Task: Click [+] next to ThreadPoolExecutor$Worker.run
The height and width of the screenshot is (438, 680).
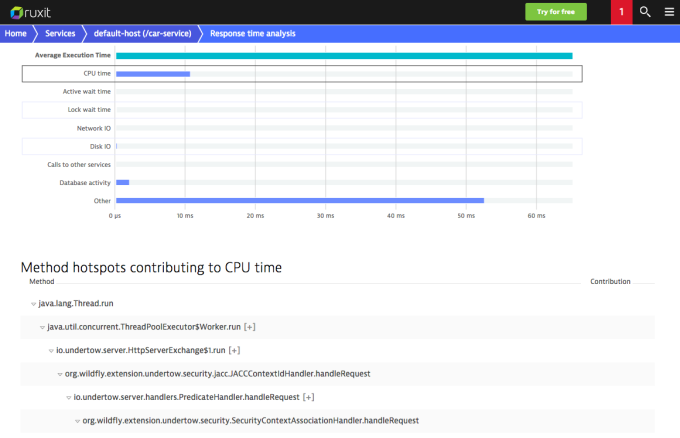Action: point(249,327)
